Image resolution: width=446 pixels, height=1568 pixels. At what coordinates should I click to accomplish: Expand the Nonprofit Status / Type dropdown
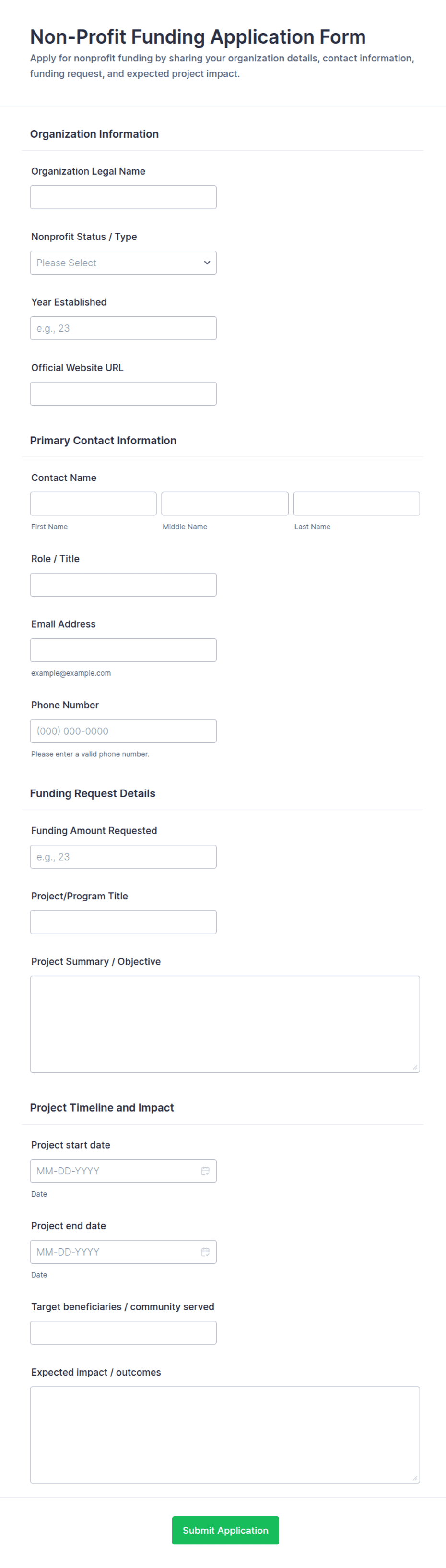(x=123, y=263)
